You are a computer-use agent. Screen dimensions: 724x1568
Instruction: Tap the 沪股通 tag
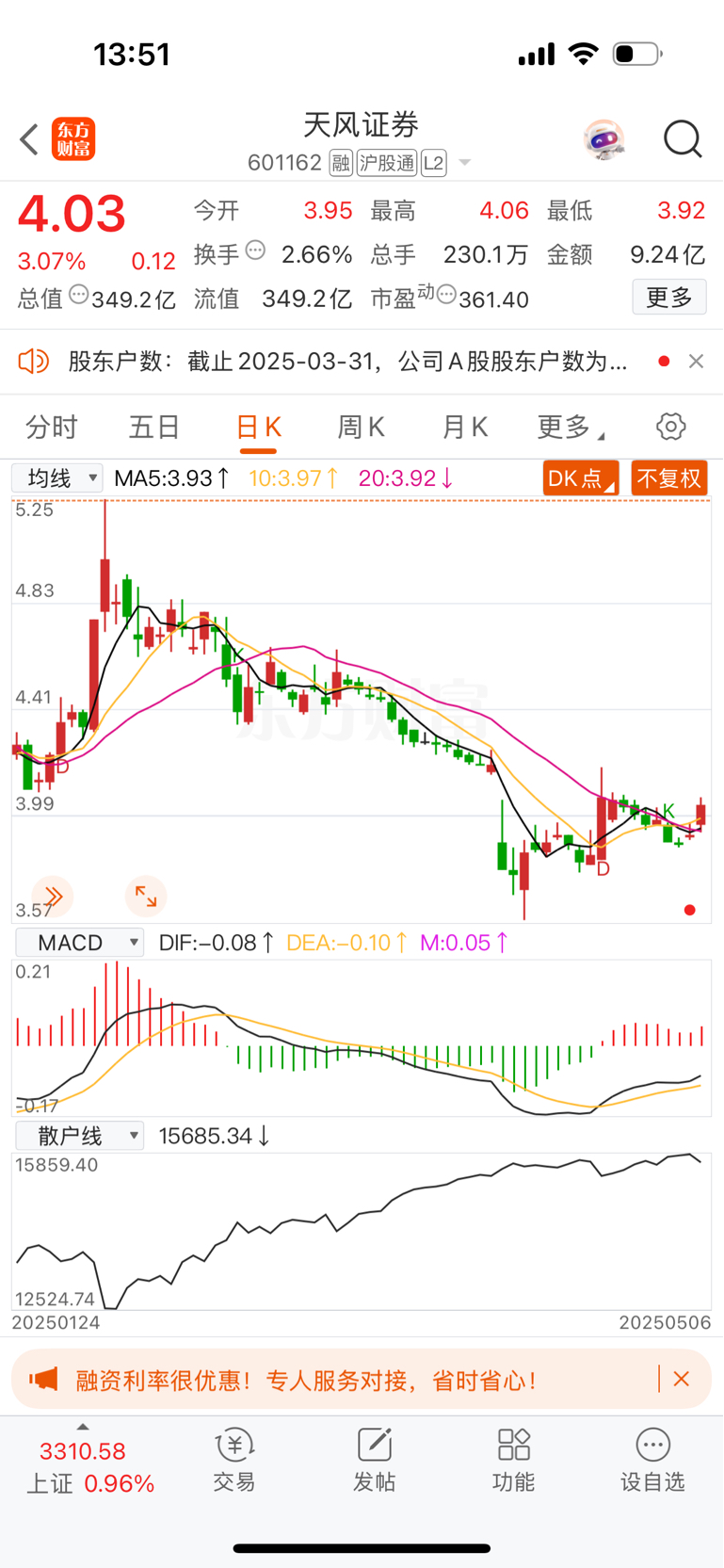[x=387, y=163]
